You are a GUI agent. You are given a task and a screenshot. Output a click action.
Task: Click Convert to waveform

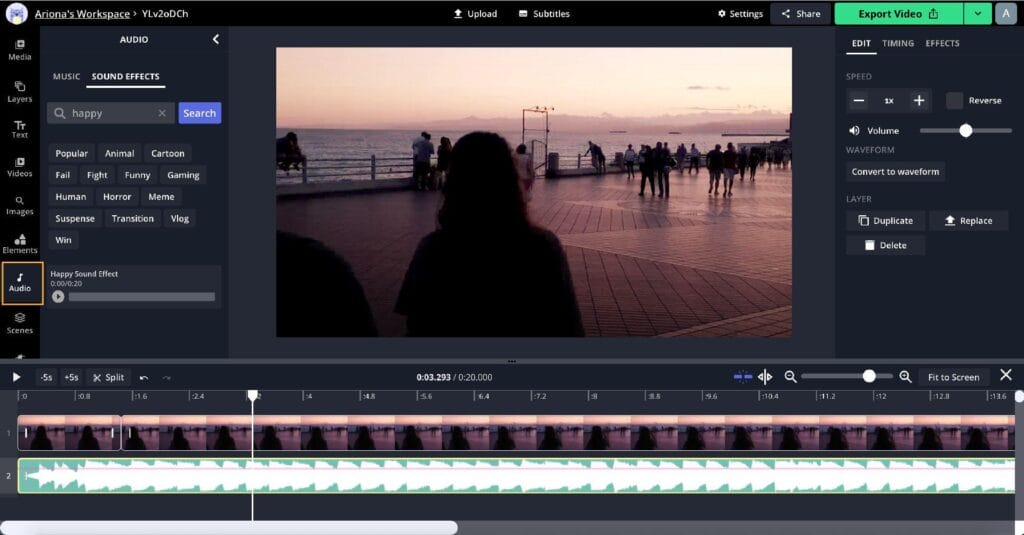pos(895,172)
